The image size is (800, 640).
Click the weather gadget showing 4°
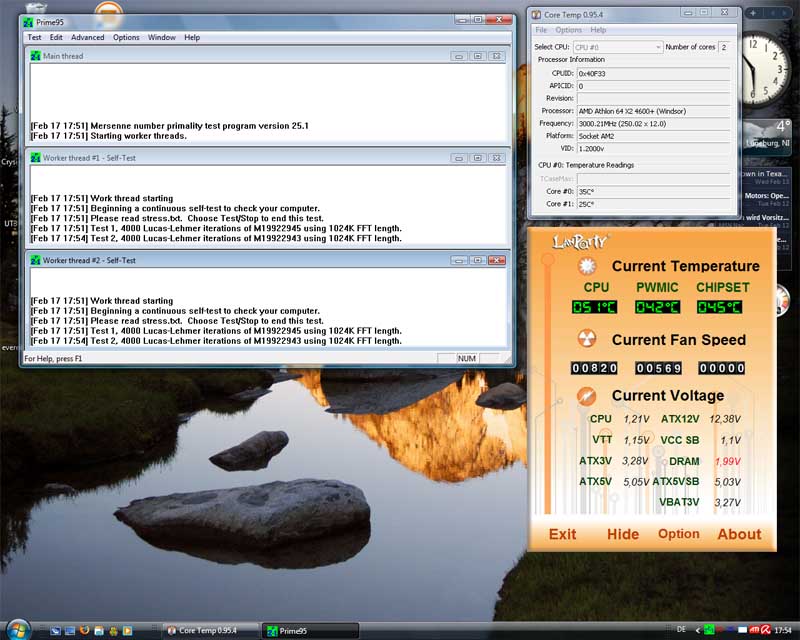click(x=768, y=135)
